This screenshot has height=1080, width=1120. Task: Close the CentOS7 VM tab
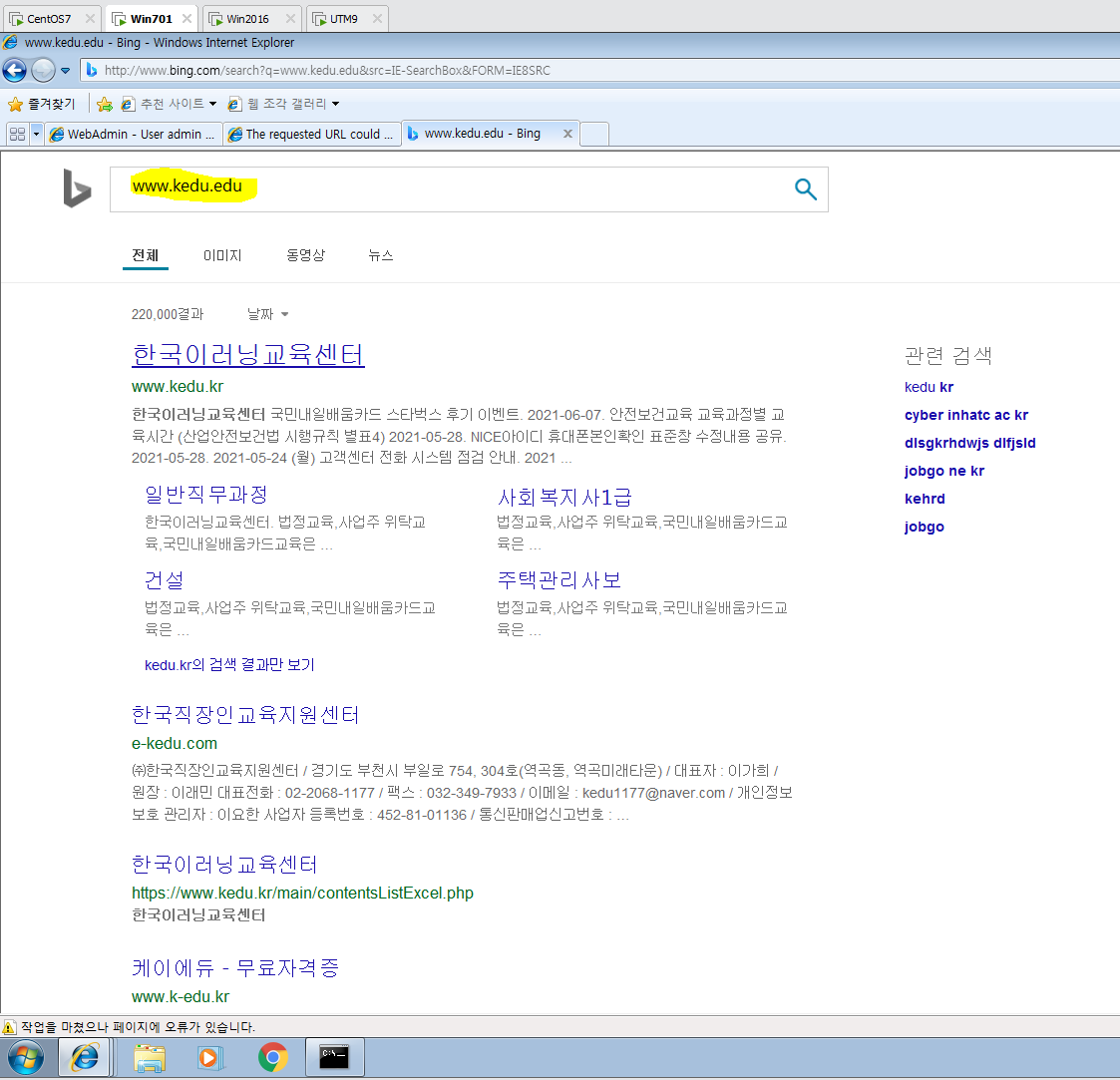(90, 19)
